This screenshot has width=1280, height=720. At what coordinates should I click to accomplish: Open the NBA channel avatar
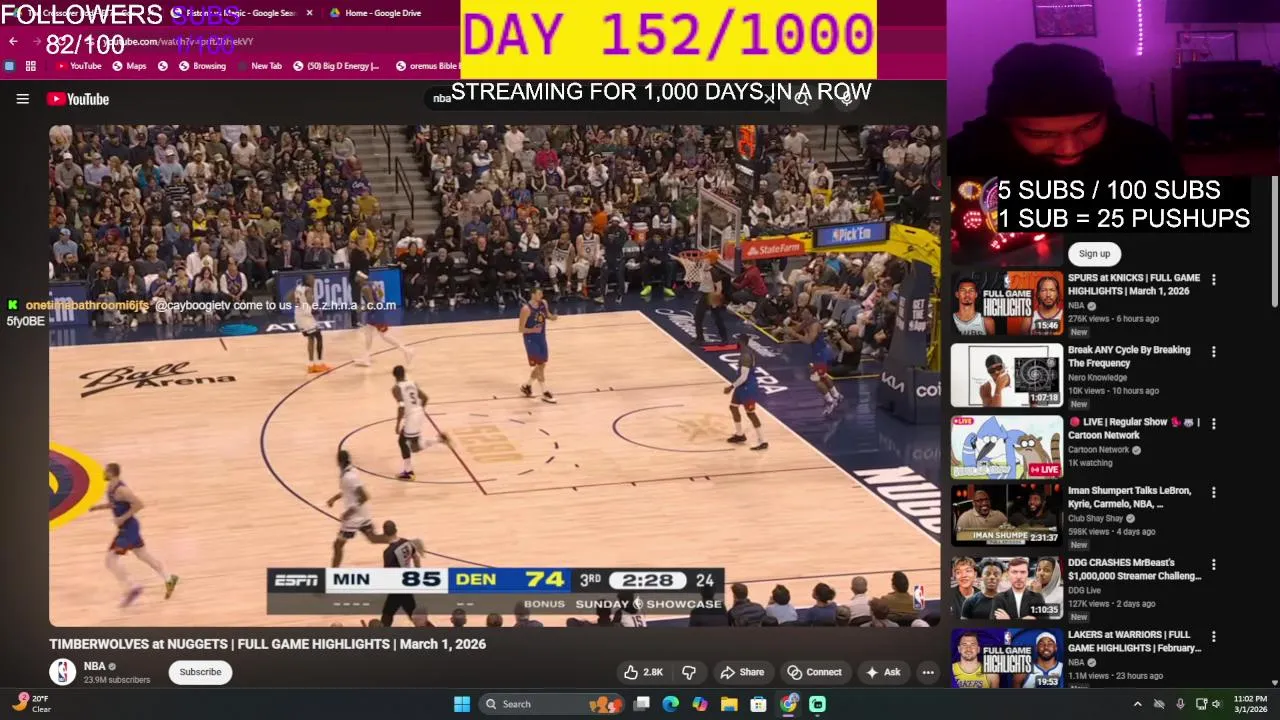63,672
